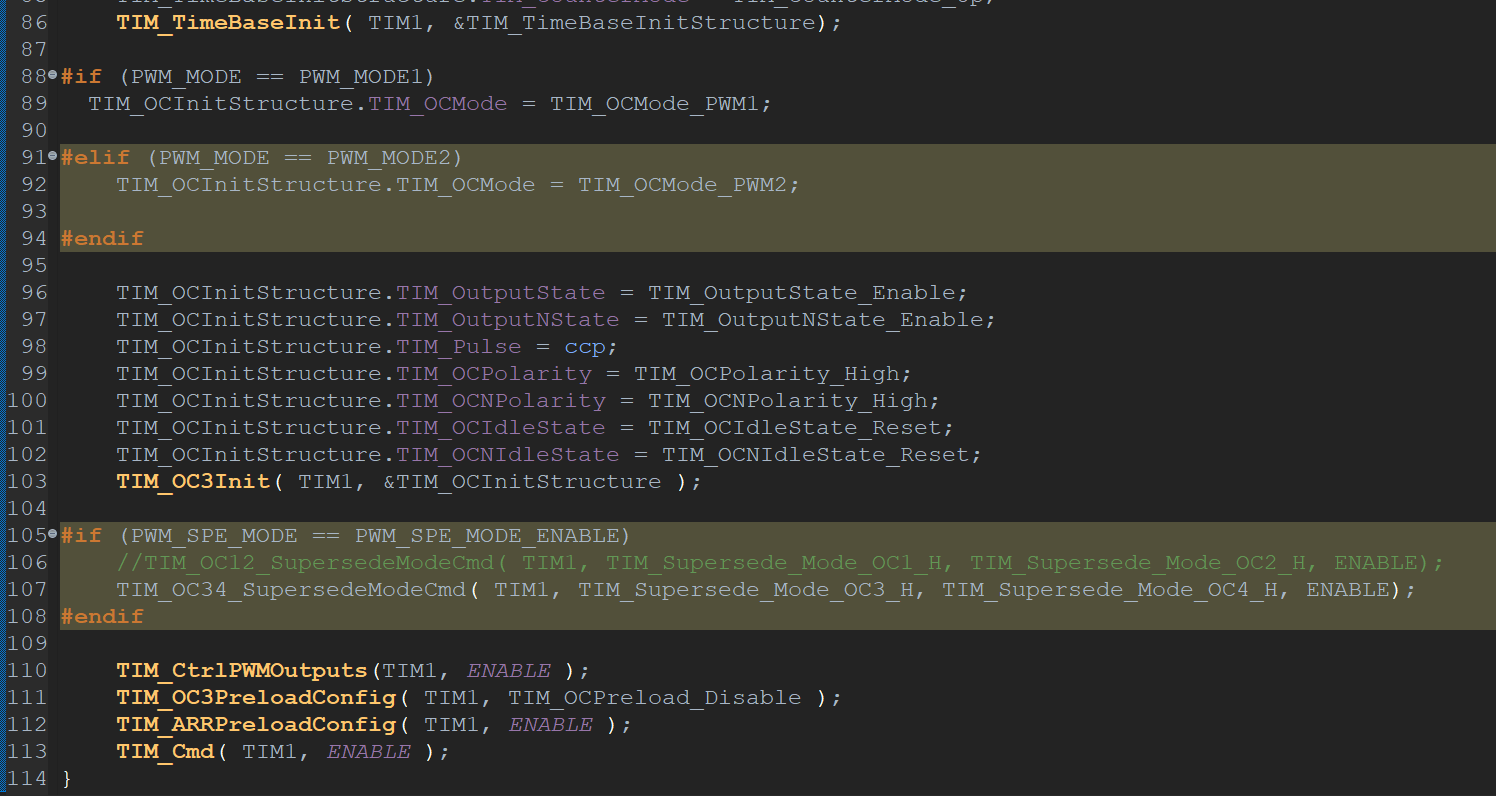This screenshot has width=1496, height=796.
Task: Click the #endif directive on line 108
Action: [x=102, y=617]
